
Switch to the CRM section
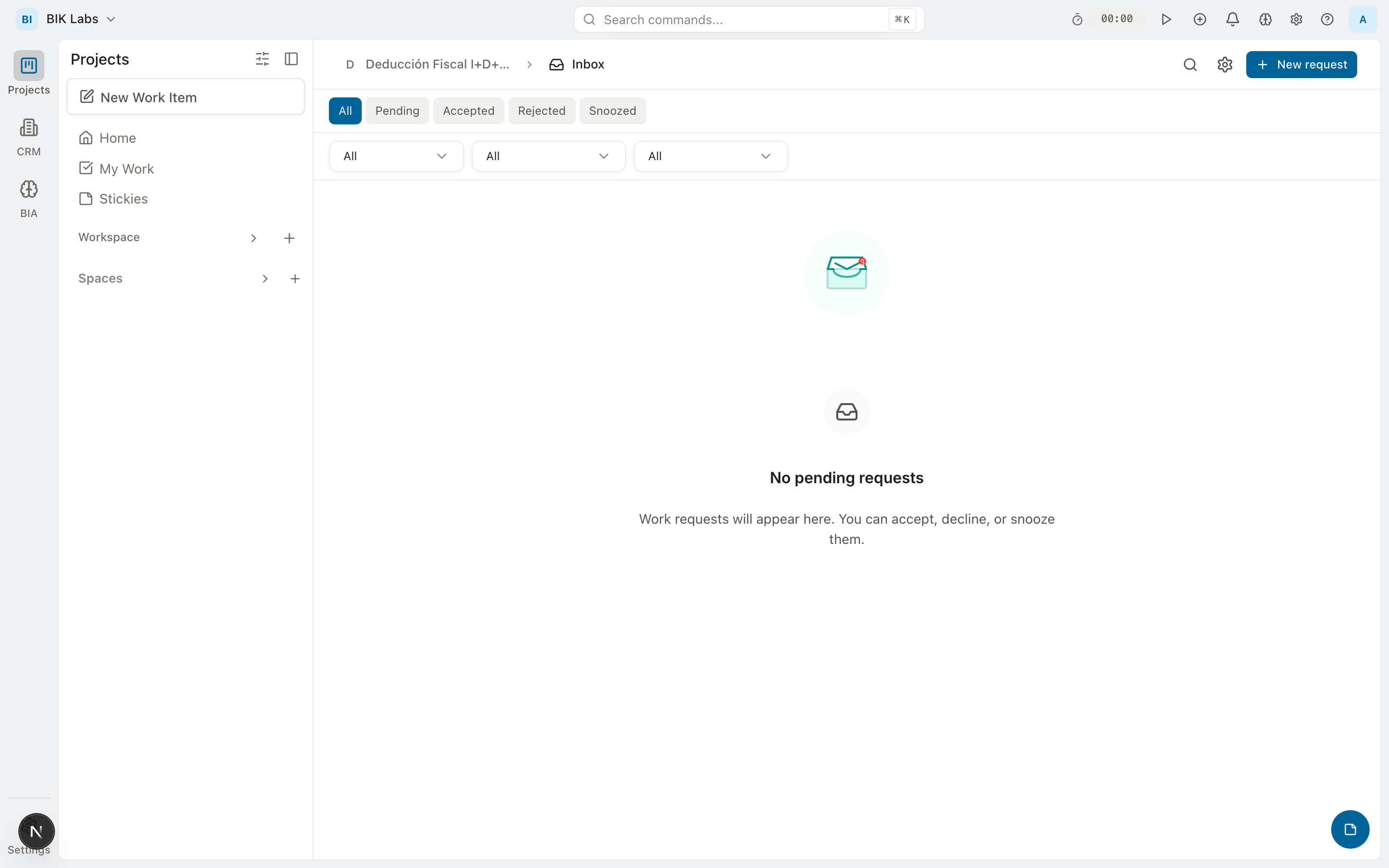(28, 136)
